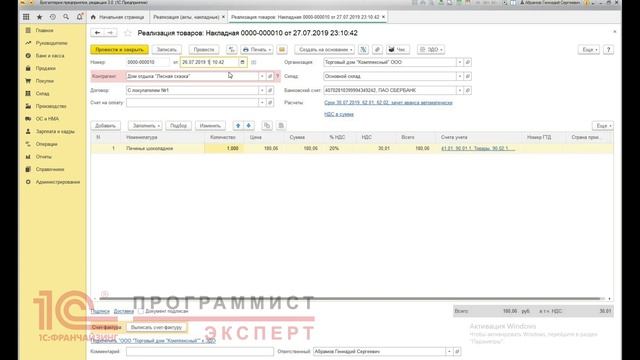Open Контрагент record with open-form icon
Image resolution: width=640 pixels, height=360 pixels.
tap(270, 76)
